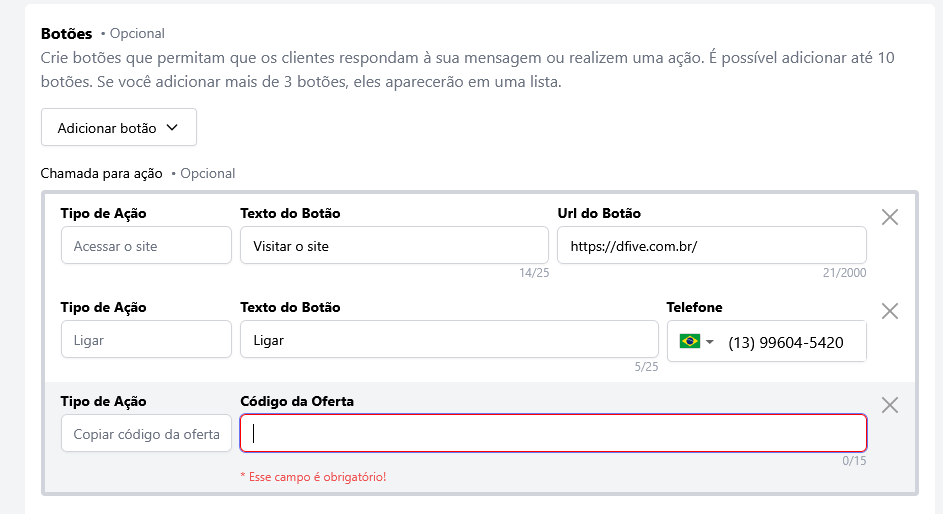
Task: Remove the 'Visitar o site' button row
Action: click(889, 217)
